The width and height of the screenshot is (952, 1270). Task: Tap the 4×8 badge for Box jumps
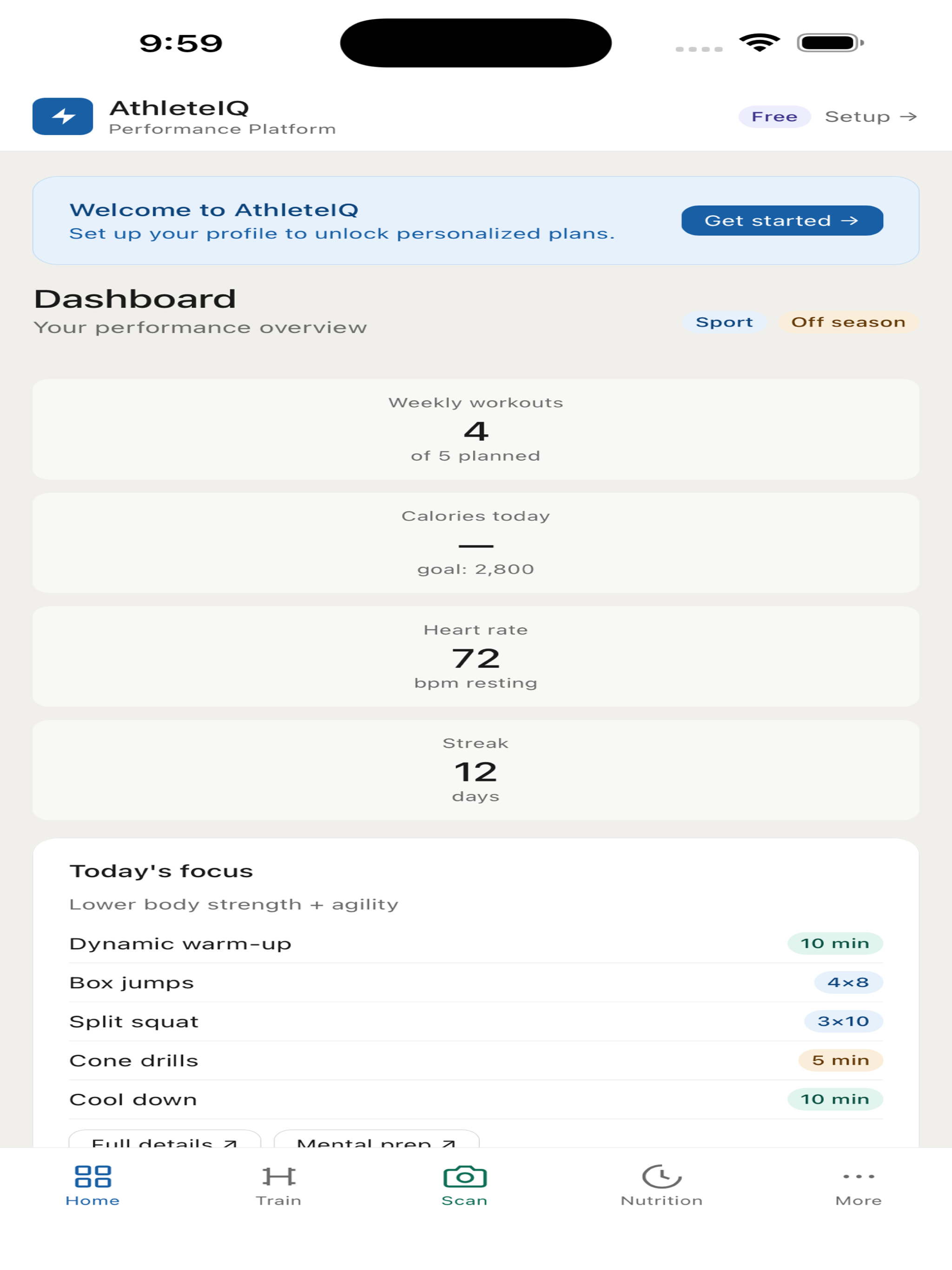tap(848, 982)
